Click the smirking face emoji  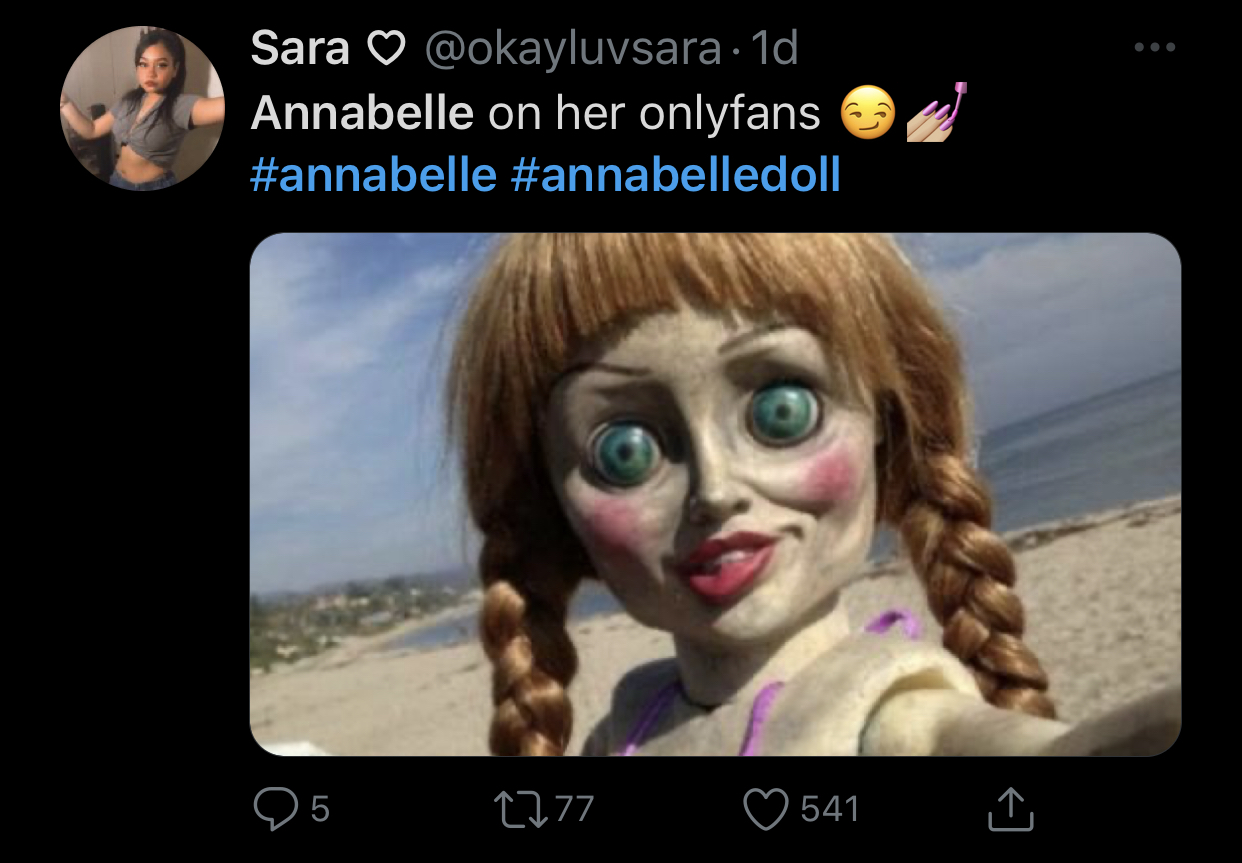(x=867, y=115)
